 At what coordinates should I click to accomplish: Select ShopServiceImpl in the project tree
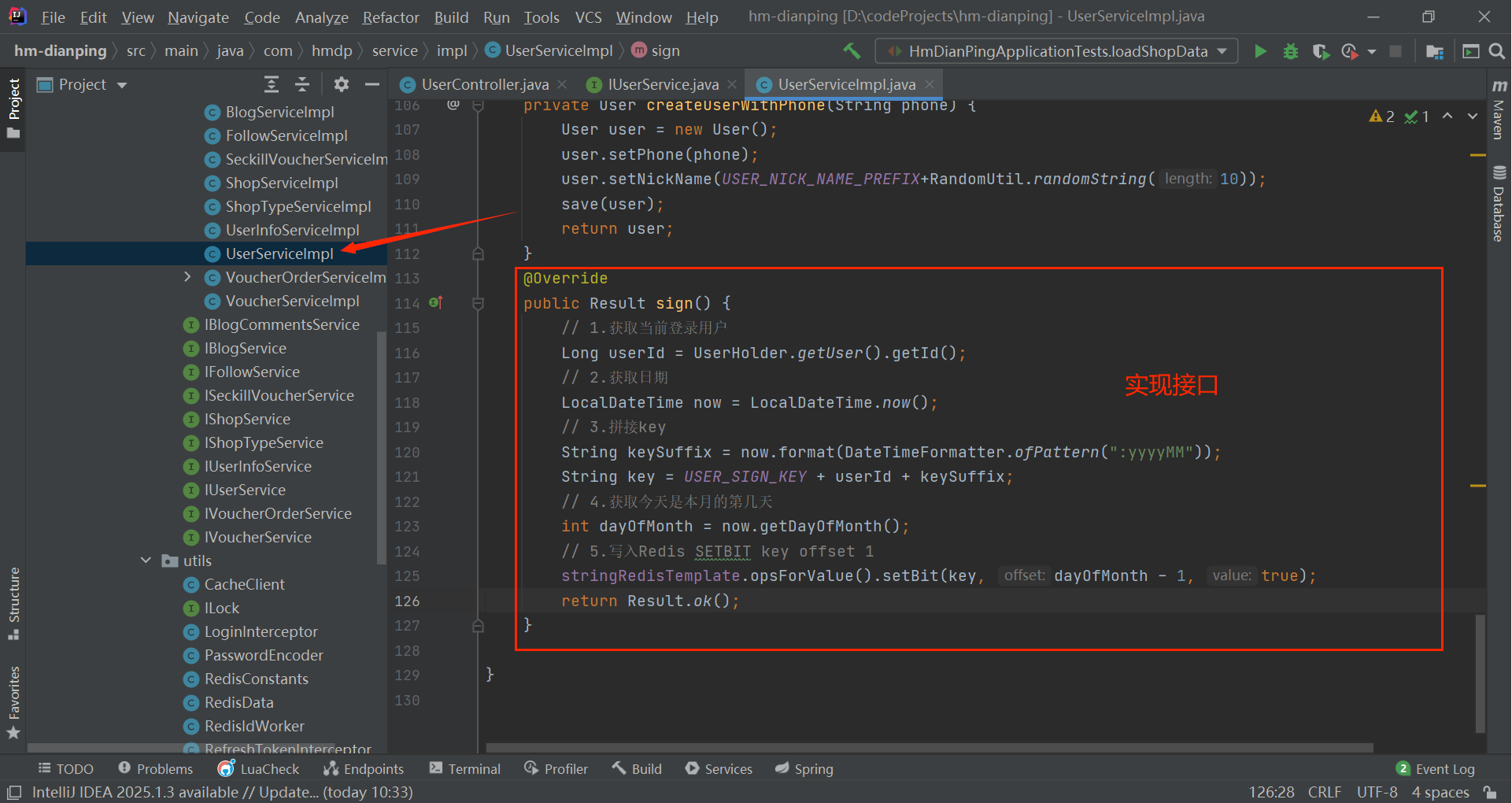pyautogui.click(x=282, y=183)
